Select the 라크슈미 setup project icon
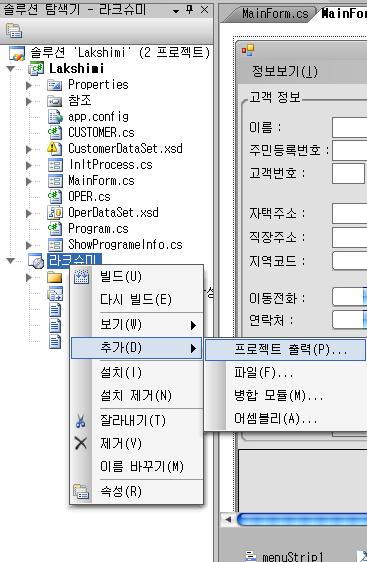Screen dimensions: 367x562 coord(36,261)
